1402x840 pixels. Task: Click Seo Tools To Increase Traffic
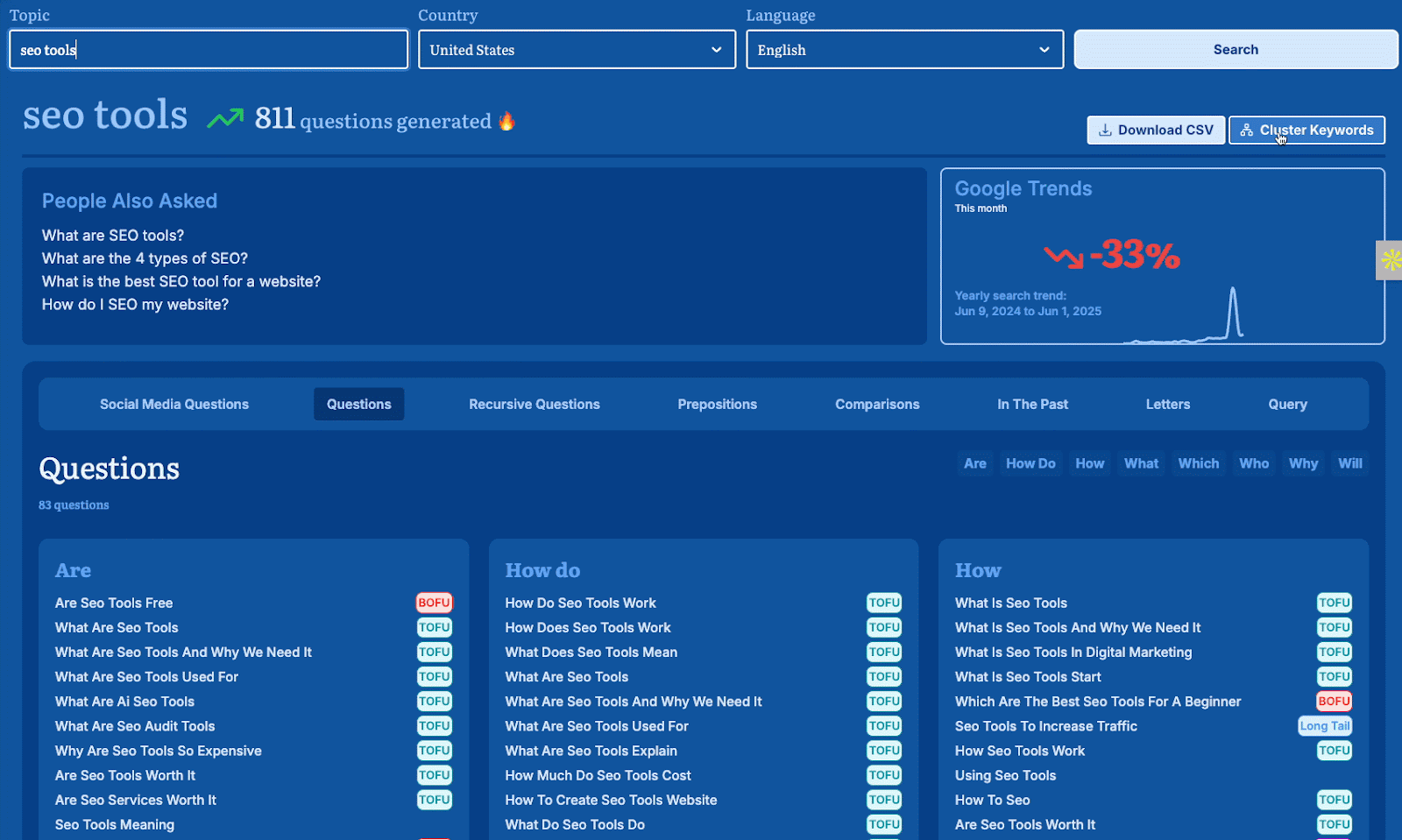(x=1046, y=726)
